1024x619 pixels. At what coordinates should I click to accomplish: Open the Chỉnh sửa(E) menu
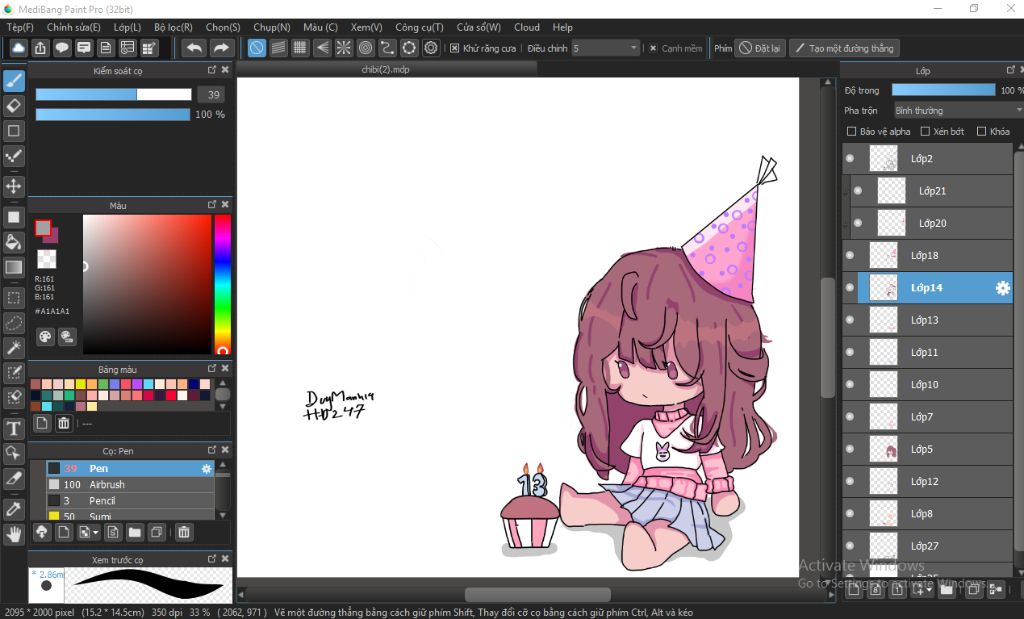coord(74,27)
